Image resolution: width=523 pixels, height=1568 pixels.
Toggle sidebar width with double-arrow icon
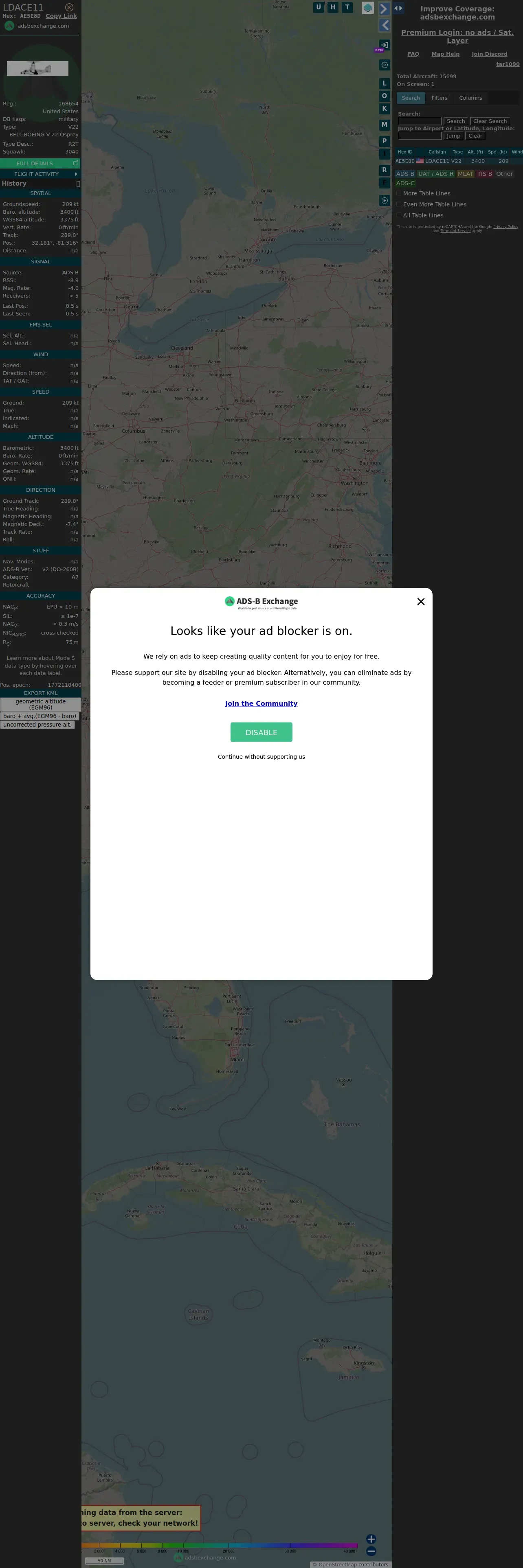[x=398, y=8]
